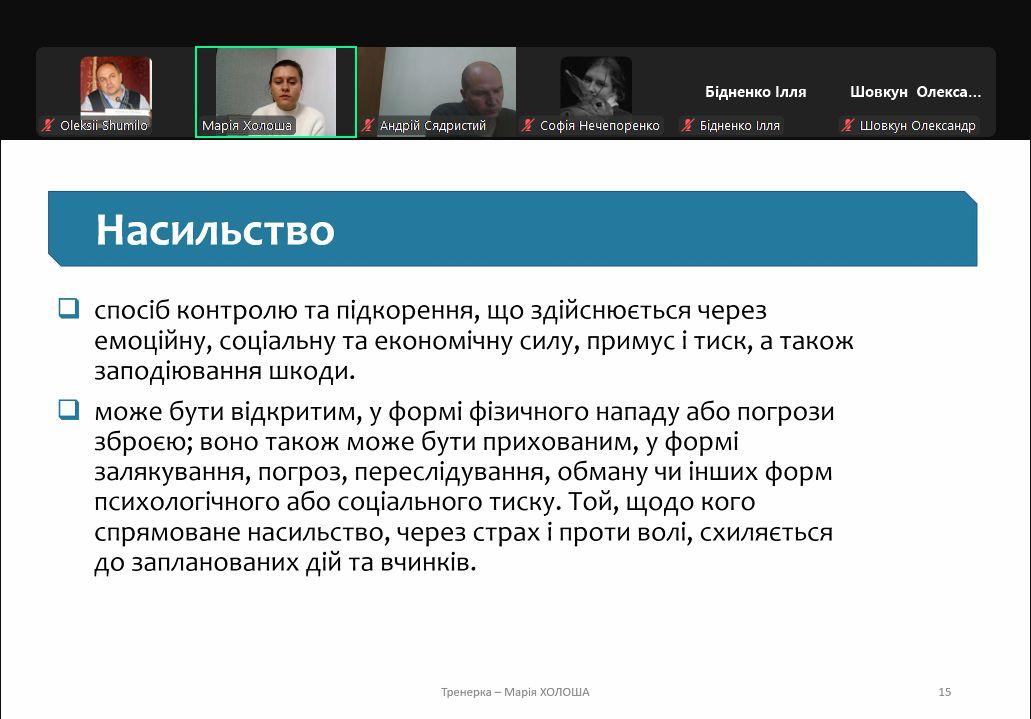Image resolution: width=1031 pixels, height=719 pixels.
Task: Select Софія Нечепоренко's participant thumbnail
Action: (596, 91)
